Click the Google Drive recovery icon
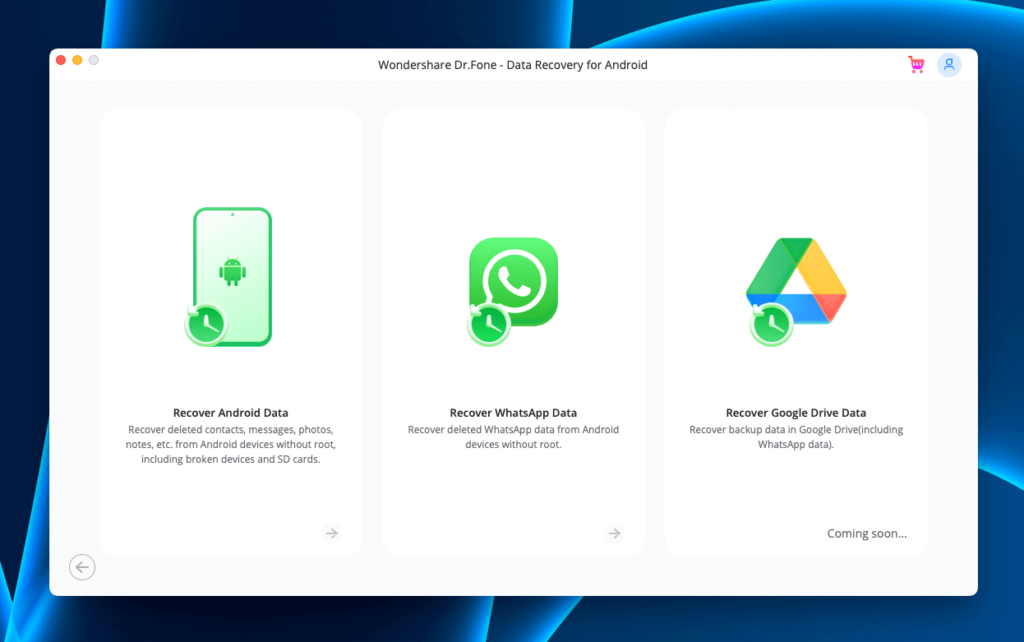Viewport: 1024px width, 642px height. pos(796,291)
